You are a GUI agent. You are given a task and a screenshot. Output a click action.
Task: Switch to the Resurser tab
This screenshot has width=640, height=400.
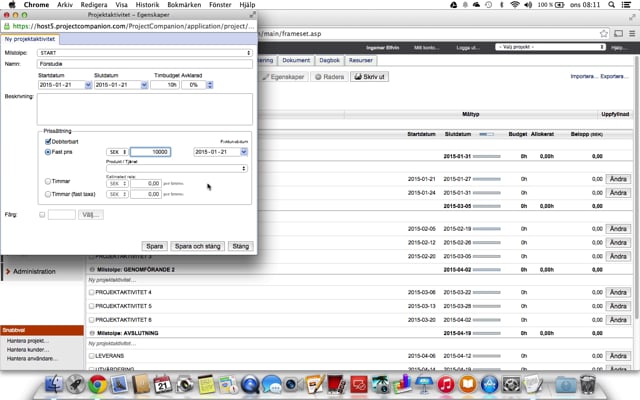[x=361, y=60]
